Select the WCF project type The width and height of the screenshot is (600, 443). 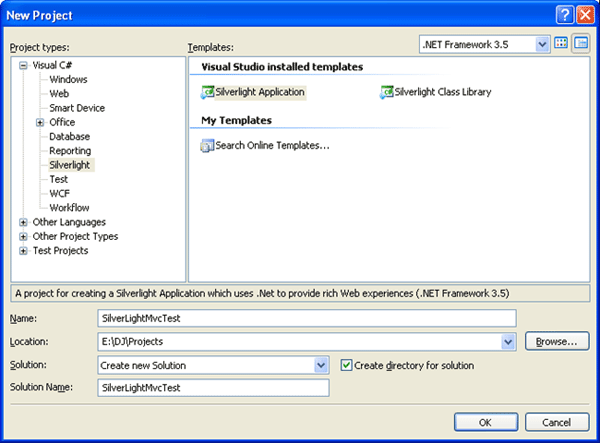60,194
